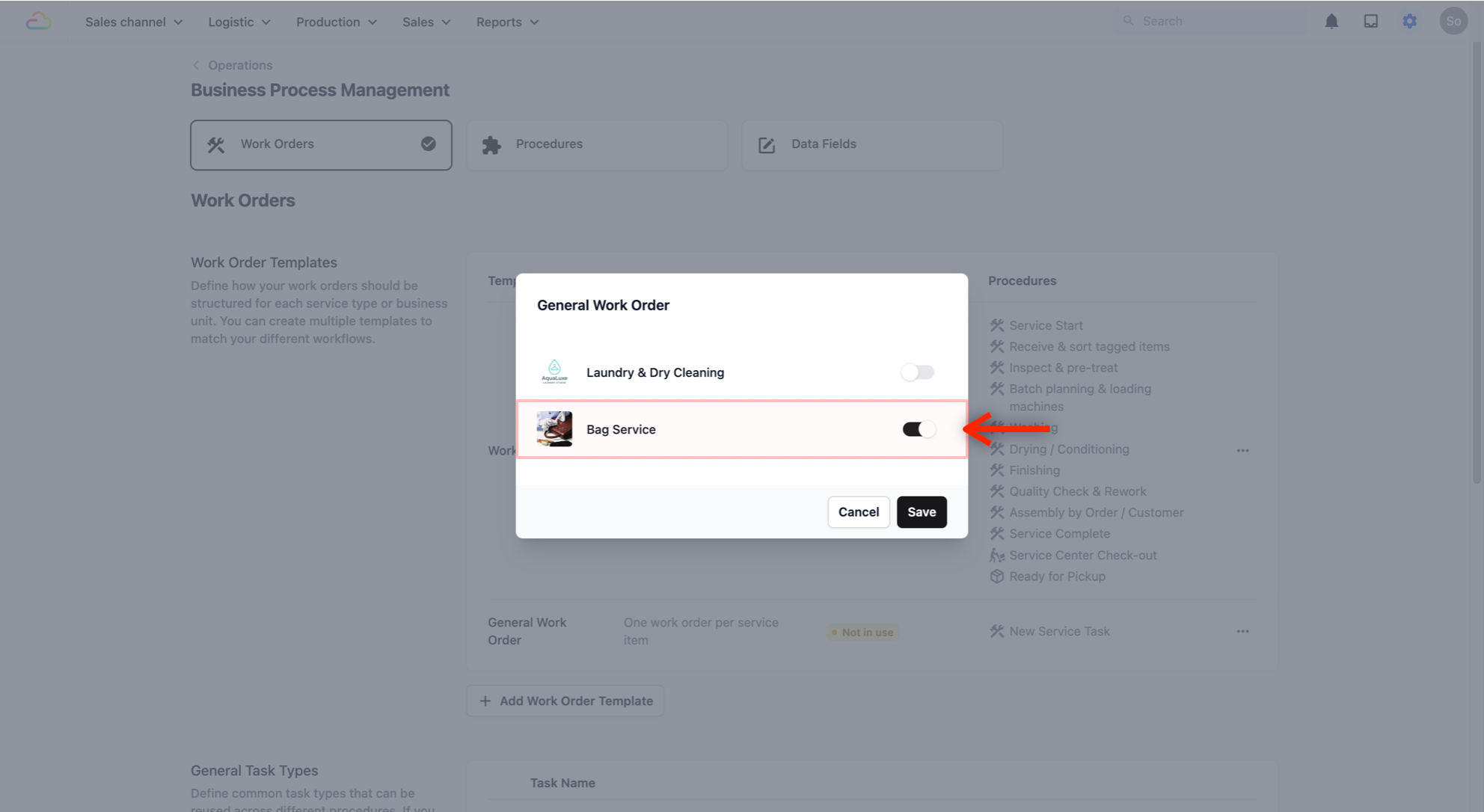Click the Procedures puzzle piece icon
The height and width of the screenshot is (812, 1484).
[491, 145]
